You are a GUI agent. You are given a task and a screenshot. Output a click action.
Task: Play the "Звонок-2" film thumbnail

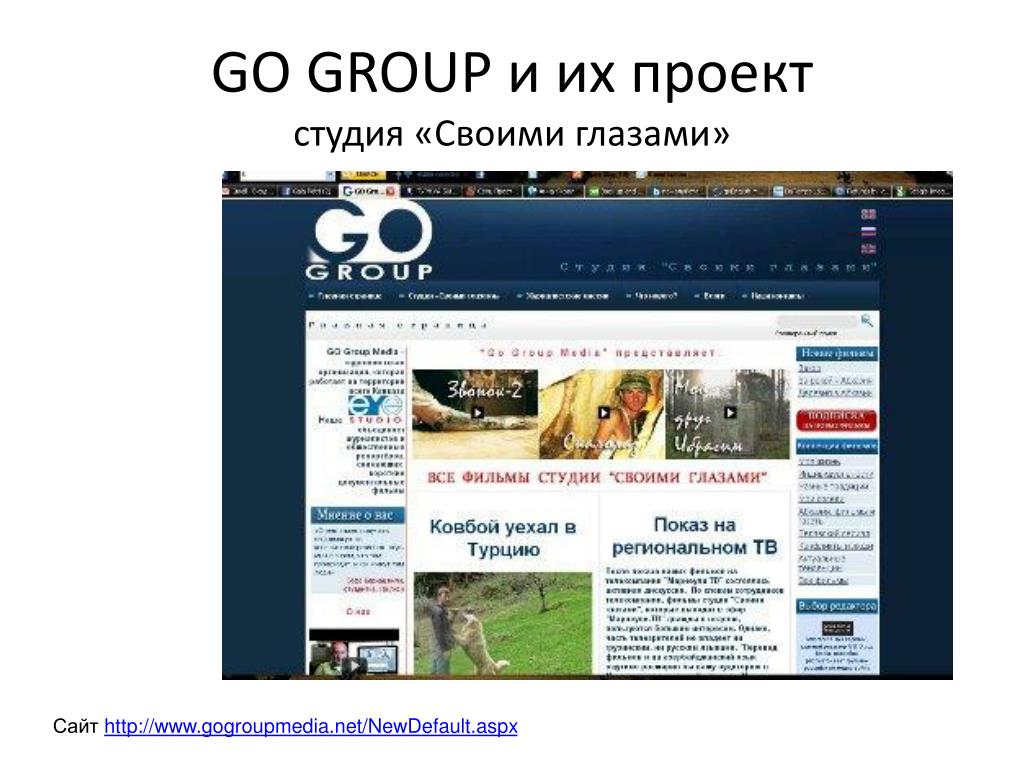pyautogui.click(x=475, y=413)
